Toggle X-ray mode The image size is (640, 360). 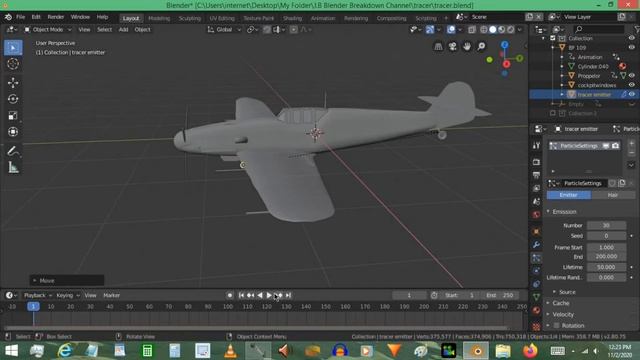[x=471, y=29]
